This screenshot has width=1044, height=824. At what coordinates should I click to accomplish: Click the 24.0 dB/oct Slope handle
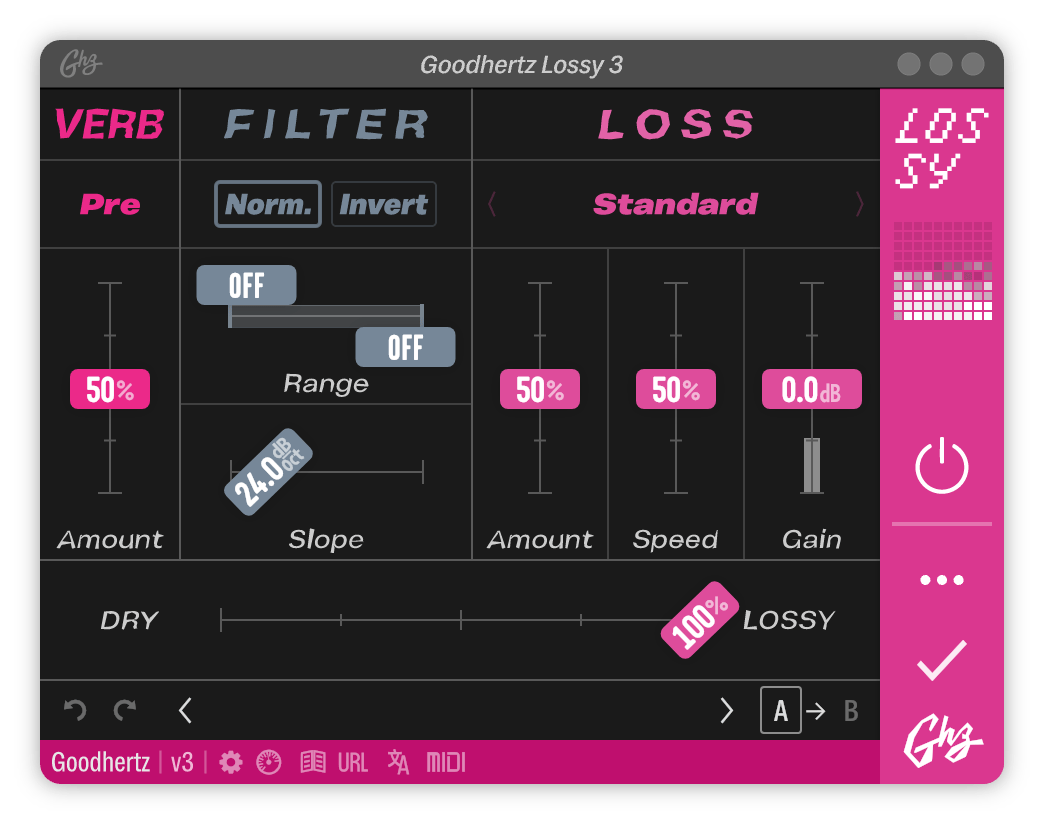tap(269, 472)
